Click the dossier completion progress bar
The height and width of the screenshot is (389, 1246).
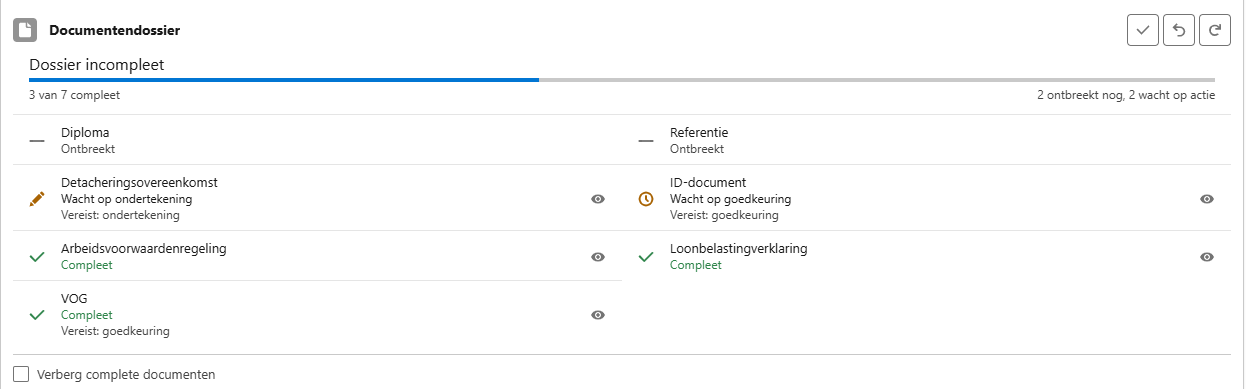click(622, 79)
